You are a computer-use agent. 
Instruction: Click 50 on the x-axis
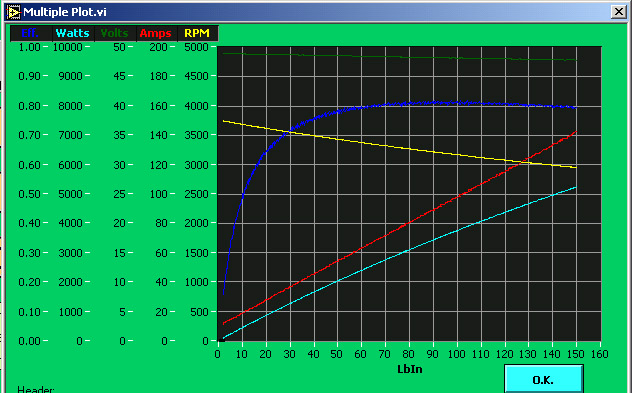337,354
